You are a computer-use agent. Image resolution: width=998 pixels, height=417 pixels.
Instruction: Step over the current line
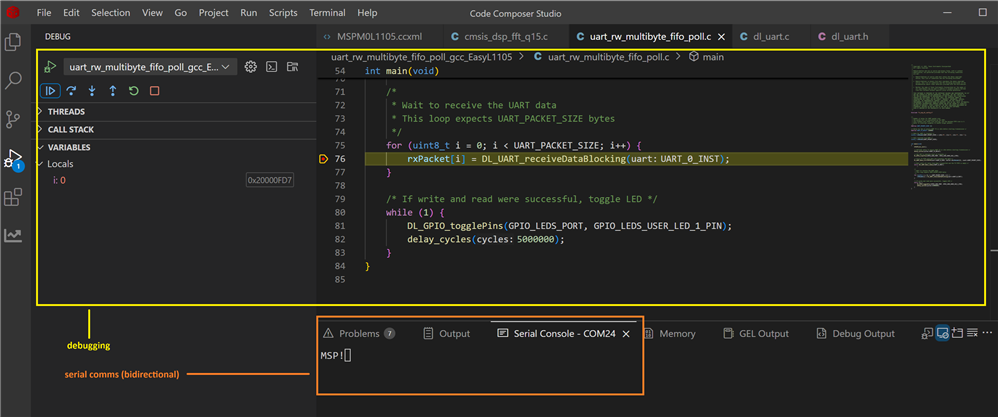[71, 91]
